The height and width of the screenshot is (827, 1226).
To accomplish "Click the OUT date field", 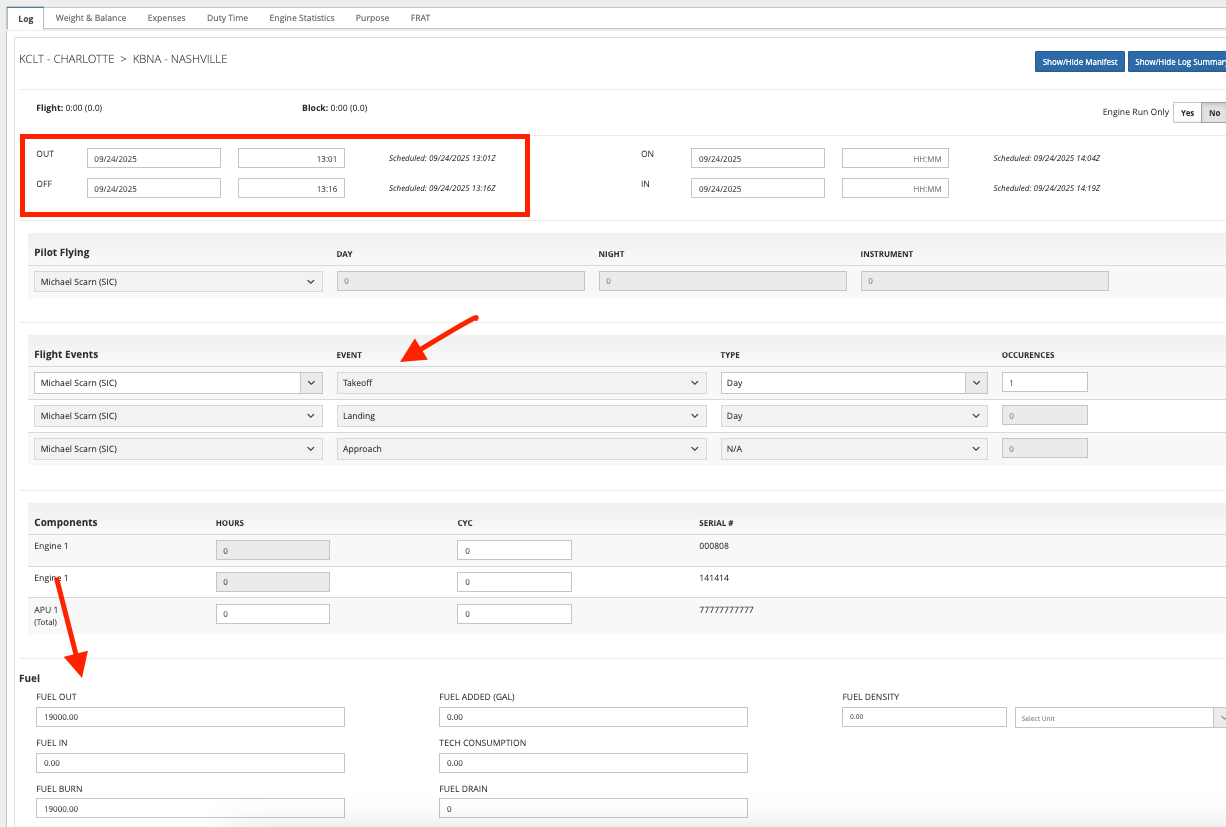I will [x=153, y=158].
